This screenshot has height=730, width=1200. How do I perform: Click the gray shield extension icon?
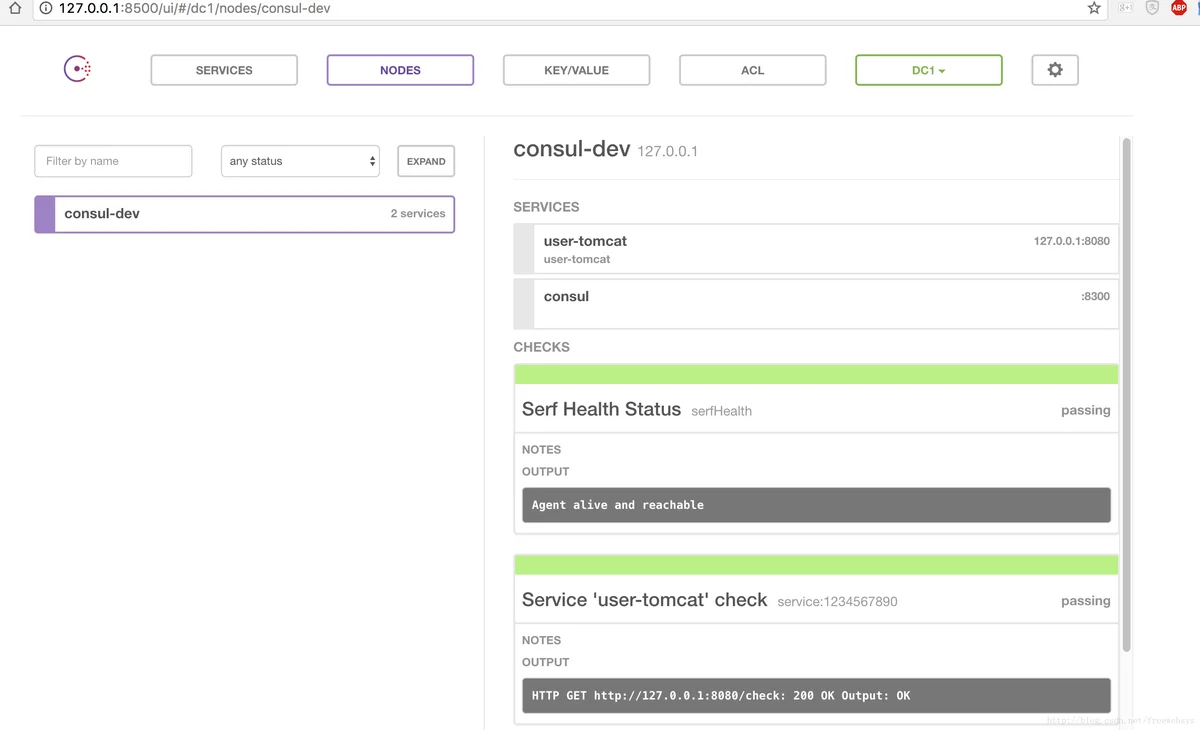pyautogui.click(x=1152, y=8)
